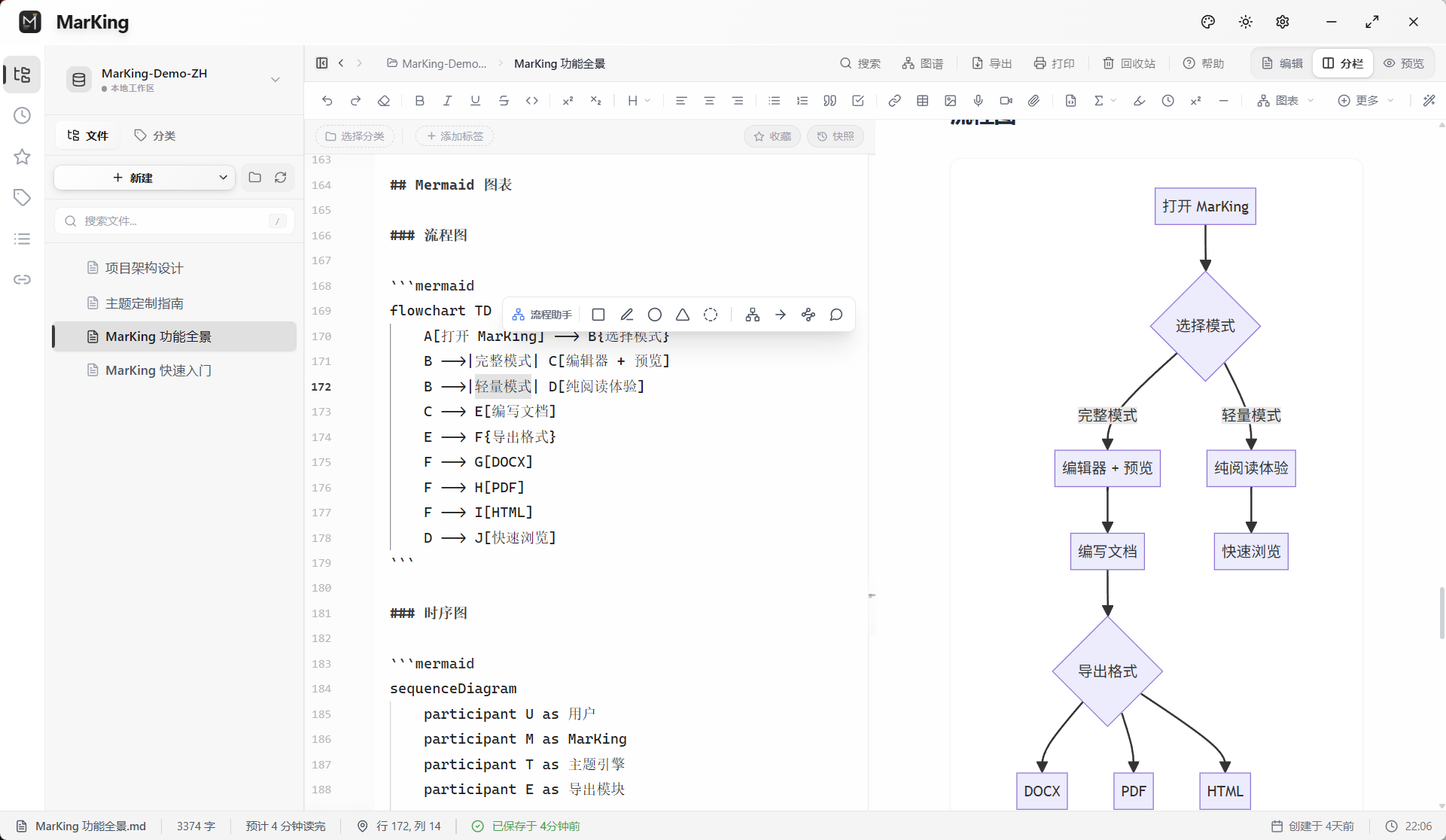Open the 新建 dropdown arrow
The width and height of the screenshot is (1446, 840).
pos(223,178)
